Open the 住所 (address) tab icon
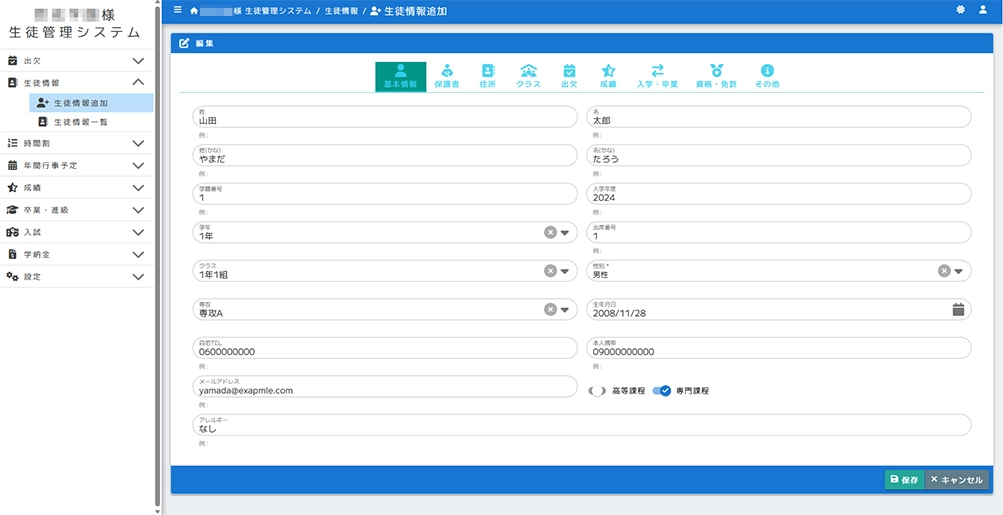The height and width of the screenshot is (515, 1003). (488, 71)
